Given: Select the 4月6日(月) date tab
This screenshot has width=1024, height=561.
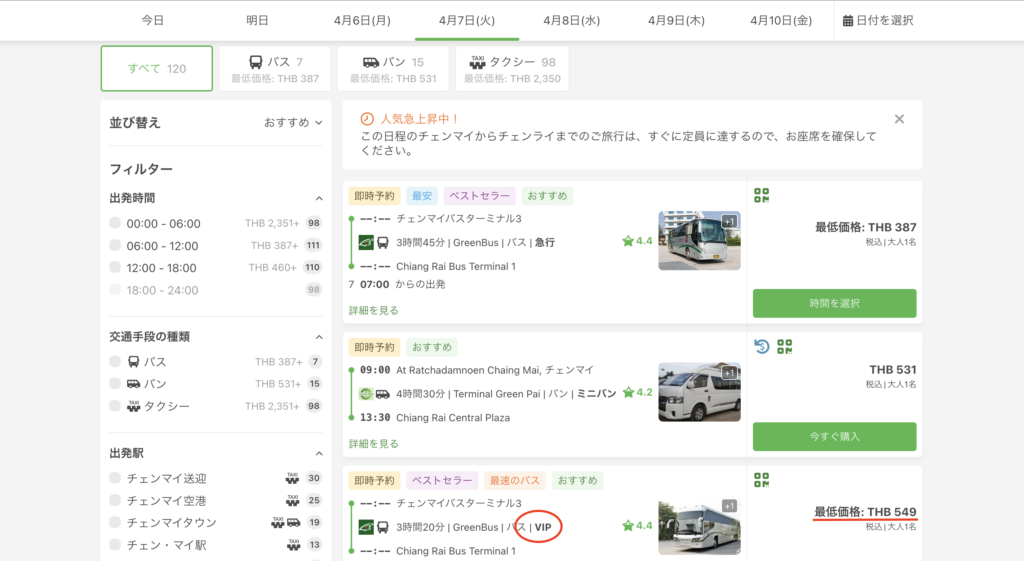Looking at the screenshot, I should 362,20.
